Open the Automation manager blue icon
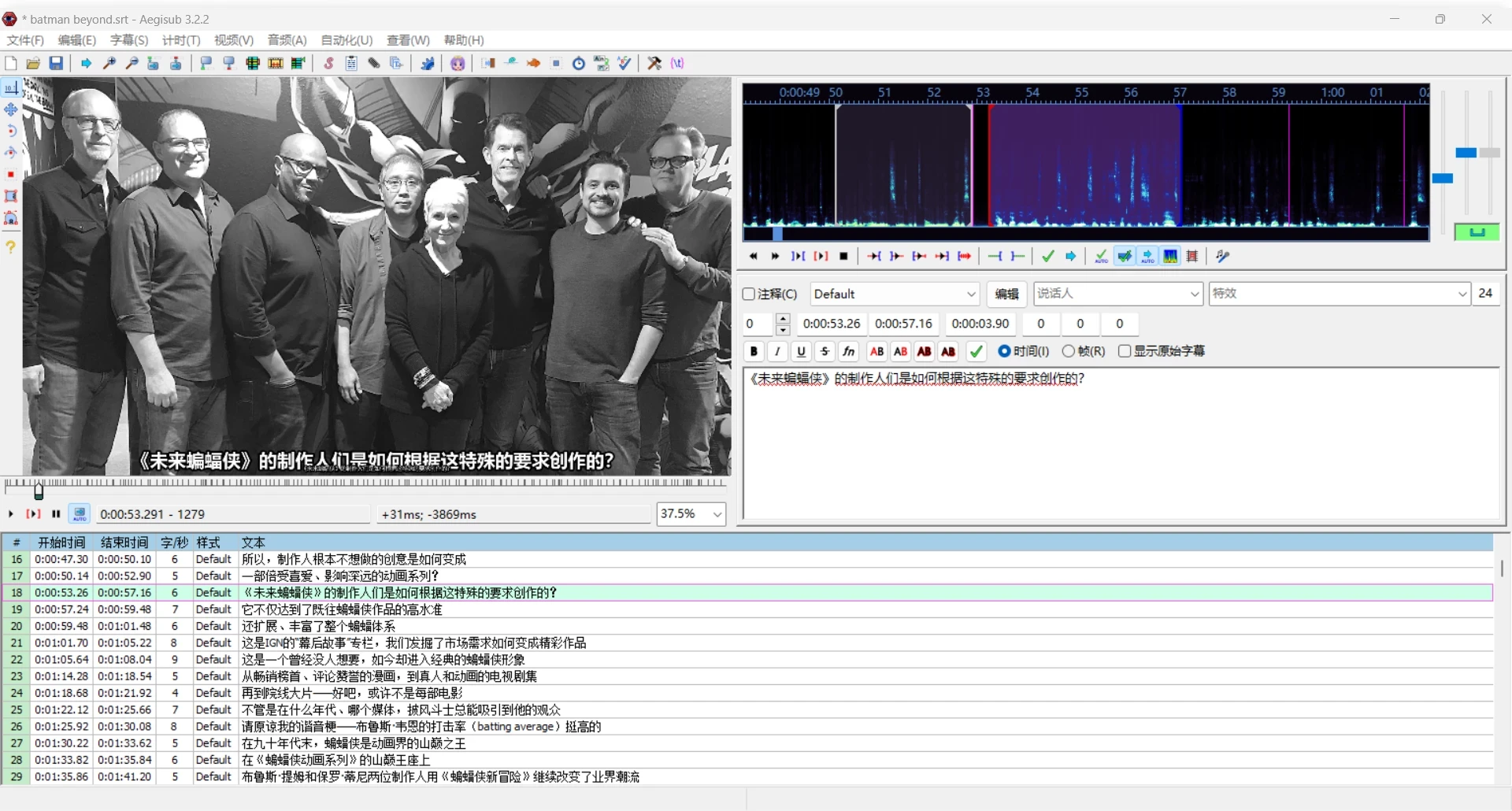The width and height of the screenshot is (1512, 811). click(428, 63)
